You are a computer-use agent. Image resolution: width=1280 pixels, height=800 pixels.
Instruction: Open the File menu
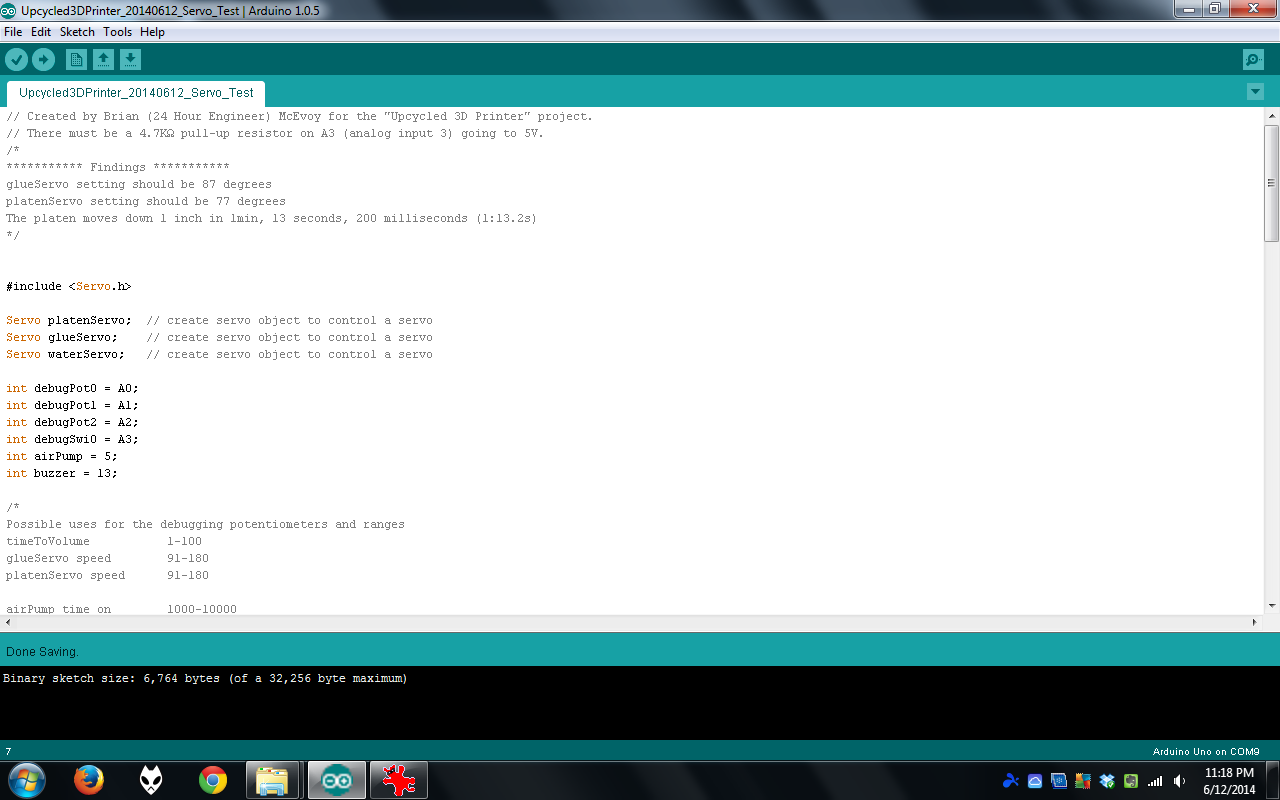point(13,32)
